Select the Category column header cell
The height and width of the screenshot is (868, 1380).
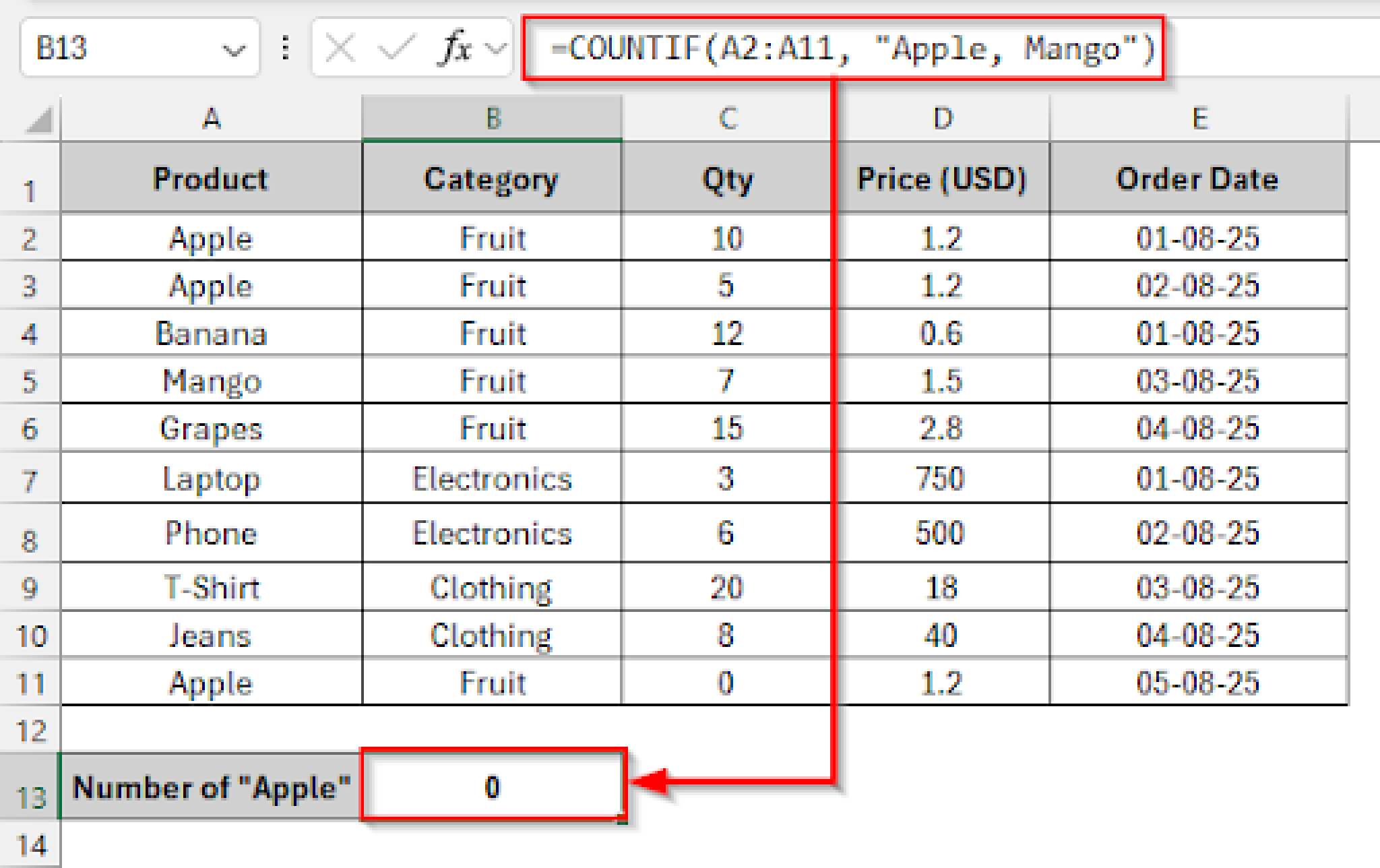[492, 179]
